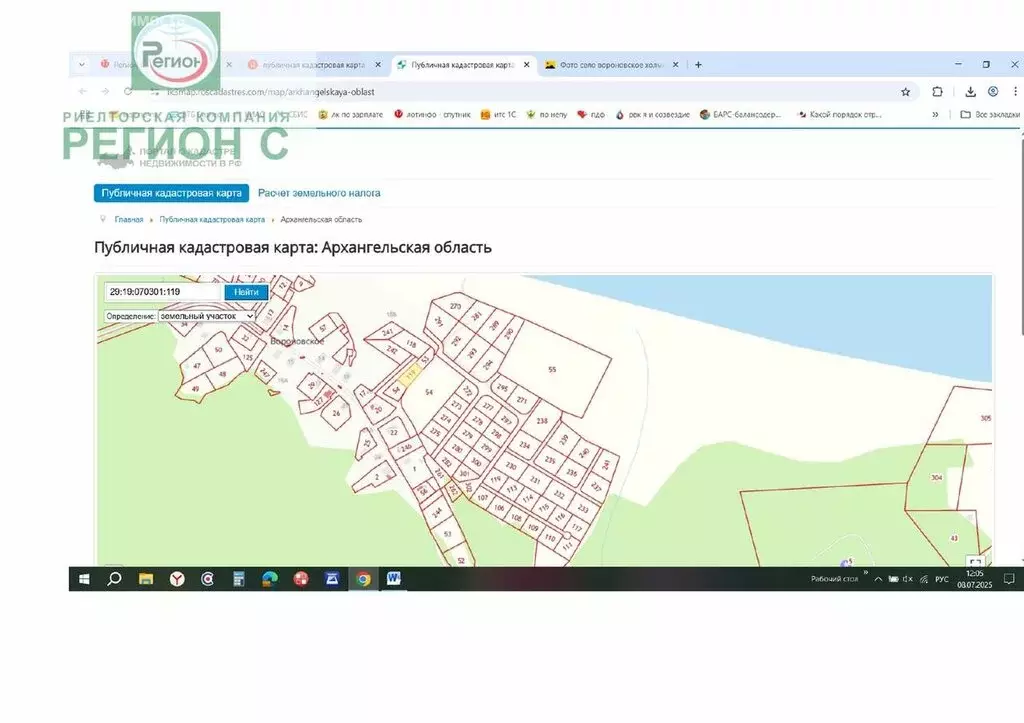Viewport: 1024px width, 723px height.
Task: Open the Публичная кадастровая карта page tab
Action: [171, 193]
